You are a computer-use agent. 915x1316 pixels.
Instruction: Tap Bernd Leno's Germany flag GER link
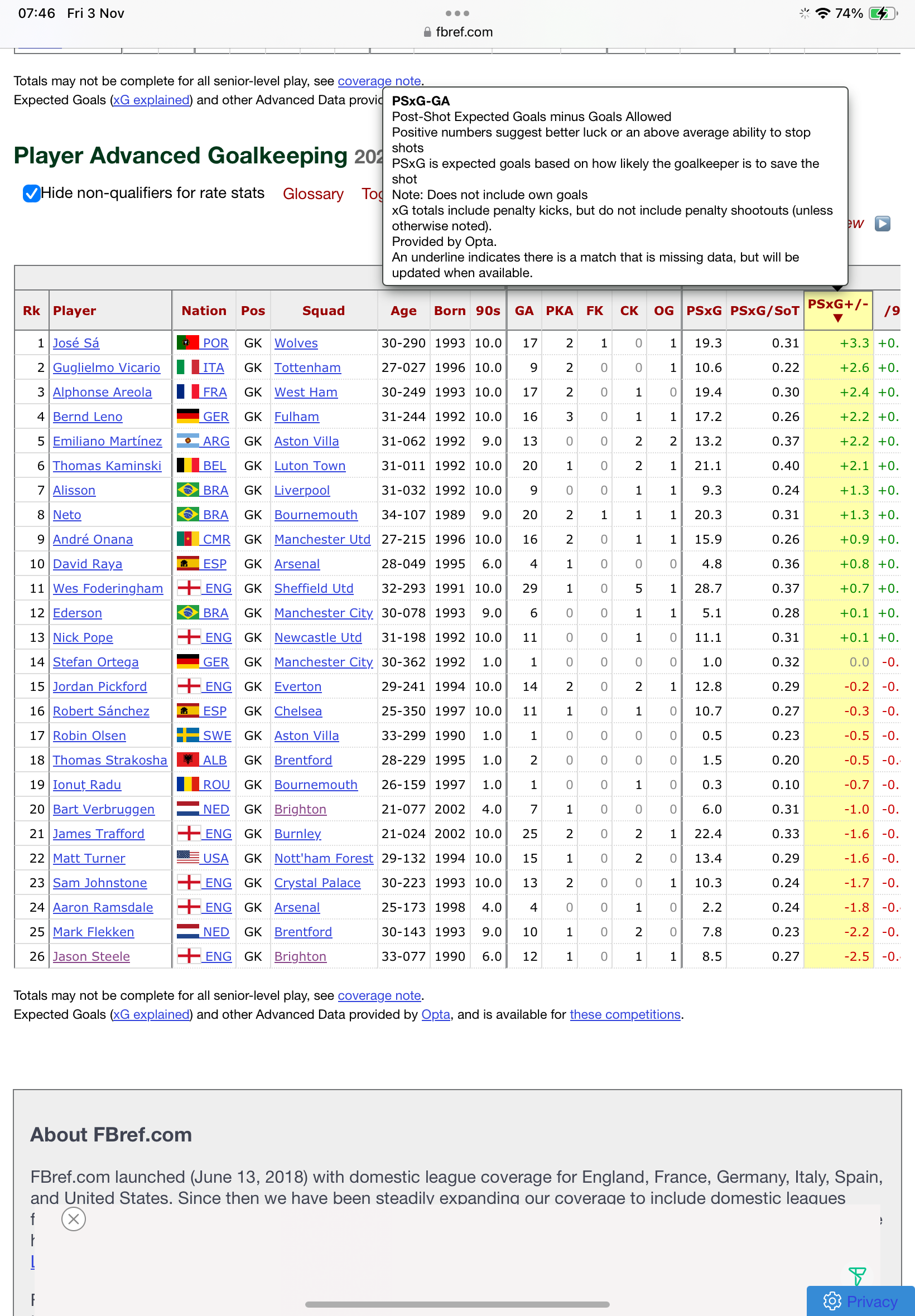203,417
